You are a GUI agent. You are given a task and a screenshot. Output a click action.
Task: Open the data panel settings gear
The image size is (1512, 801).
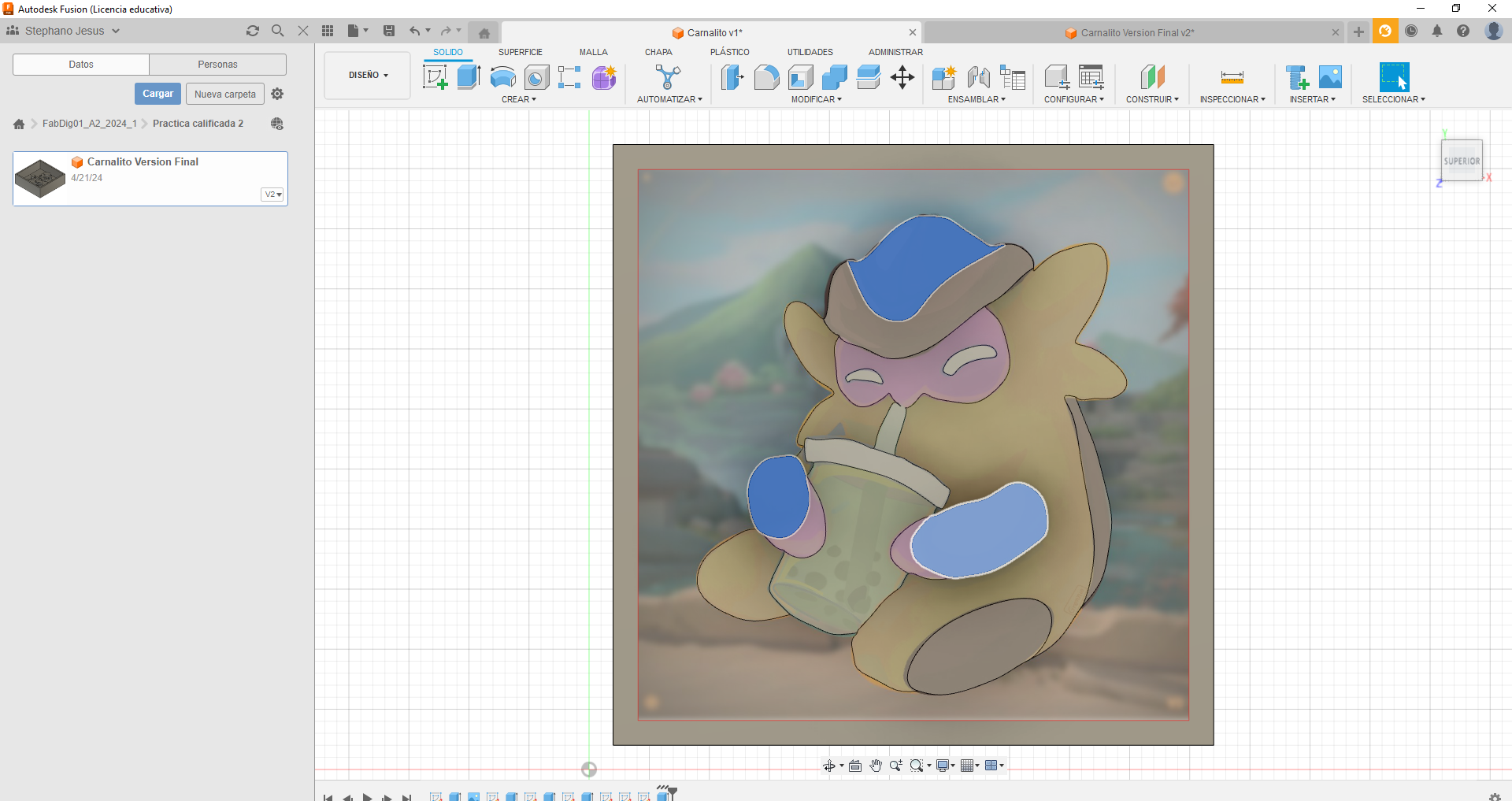[x=277, y=94]
